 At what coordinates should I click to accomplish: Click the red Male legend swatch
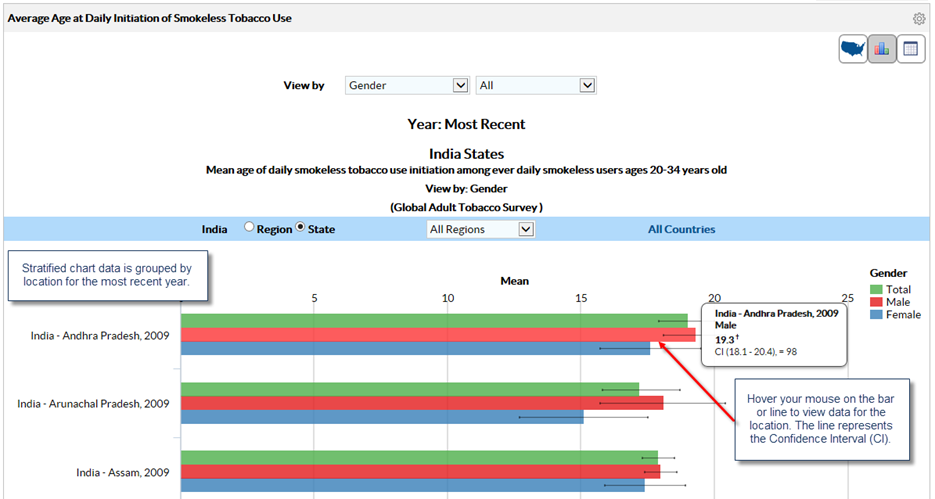click(x=876, y=302)
